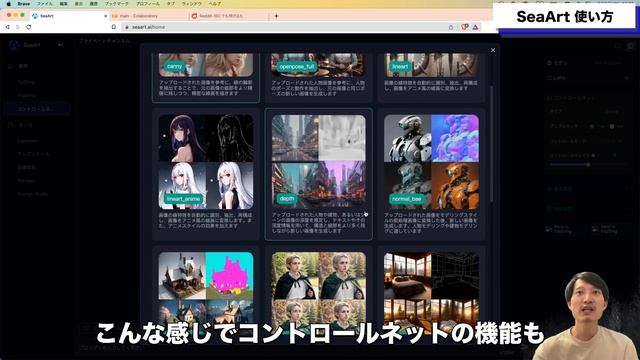
Task: Select the lineart preprocessor card
Action: (431, 78)
